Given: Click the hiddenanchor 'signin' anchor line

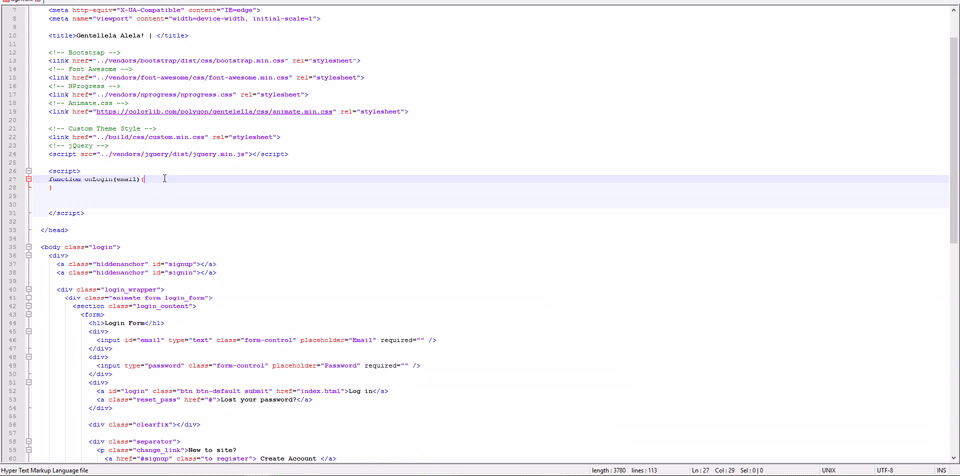Looking at the screenshot, I should [x=137, y=273].
